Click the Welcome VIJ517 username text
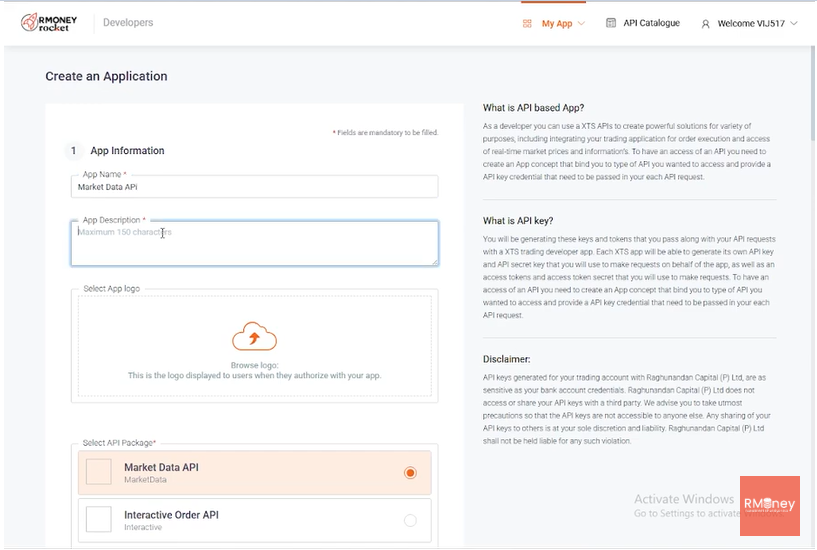Image resolution: width=817 pixels, height=550 pixels. [x=751, y=24]
